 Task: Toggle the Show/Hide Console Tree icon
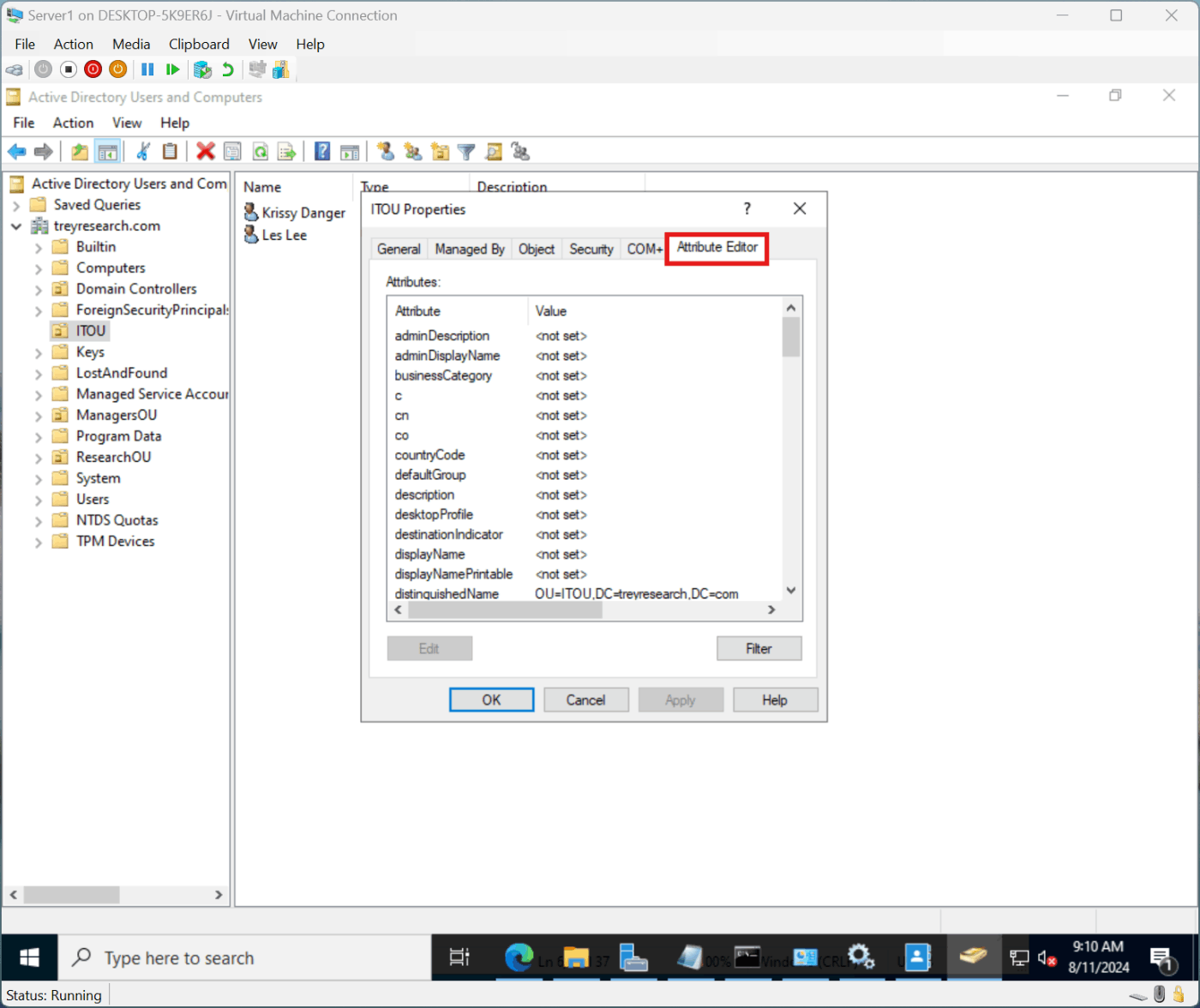(x=107, y=153)
